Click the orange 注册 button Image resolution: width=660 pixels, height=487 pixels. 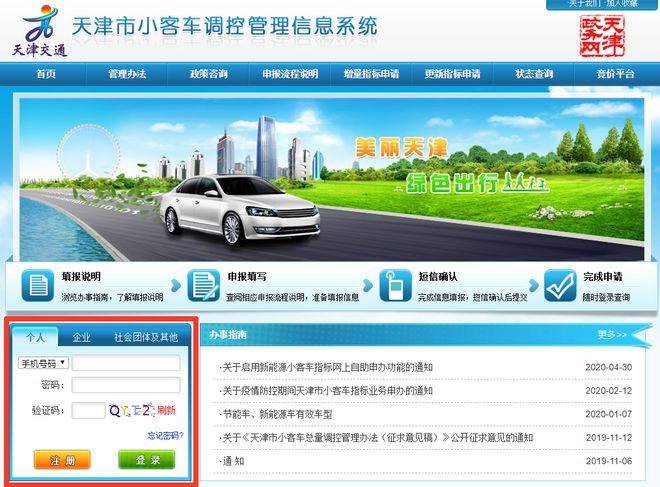tap(62, 460)
